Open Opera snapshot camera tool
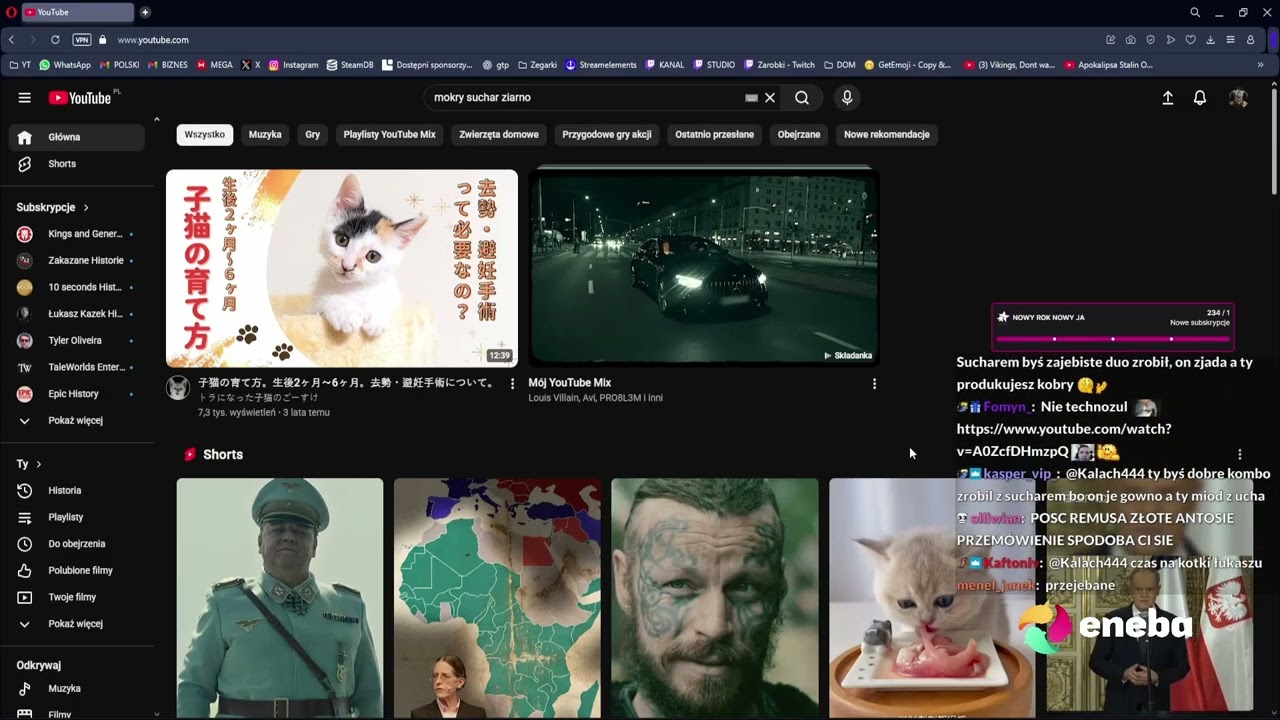 point(1130,40)
